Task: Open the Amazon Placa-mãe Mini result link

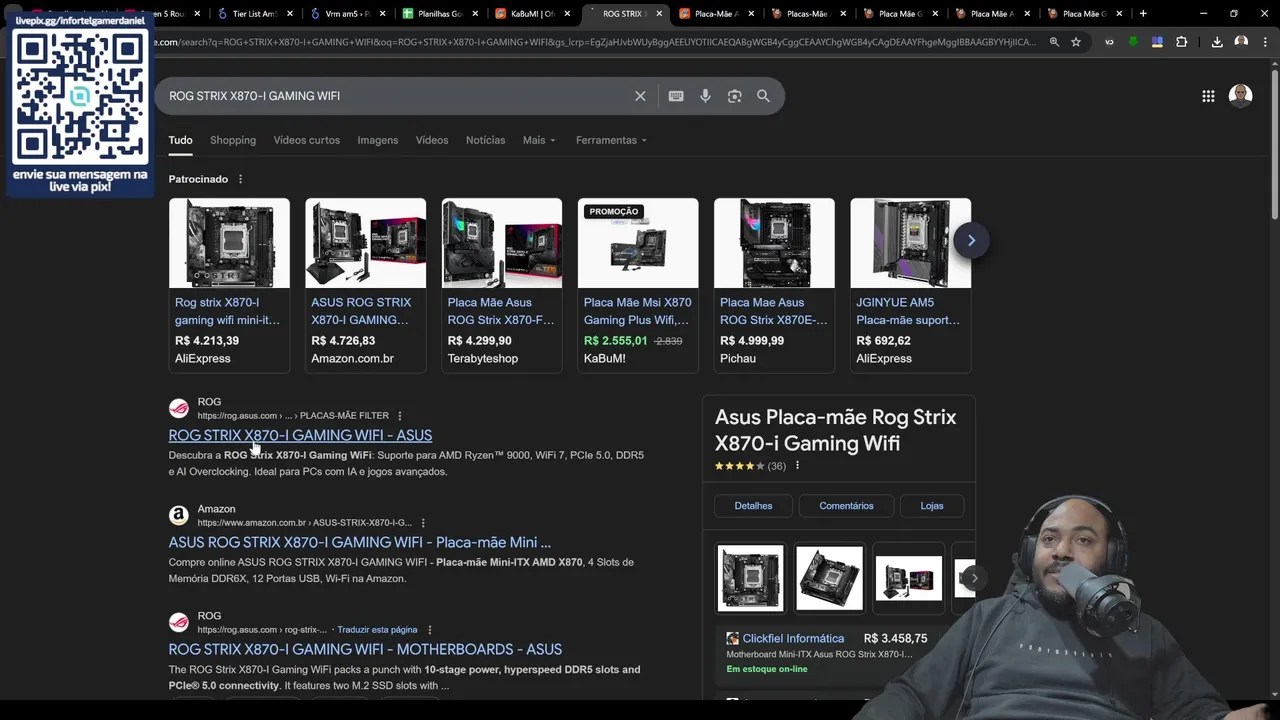Action: (359, 542)
